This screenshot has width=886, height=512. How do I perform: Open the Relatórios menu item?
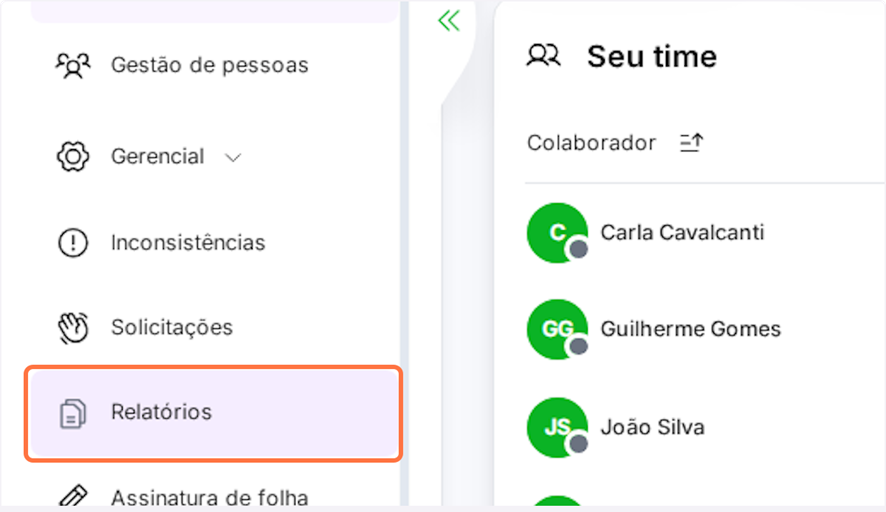coord(161,412)
